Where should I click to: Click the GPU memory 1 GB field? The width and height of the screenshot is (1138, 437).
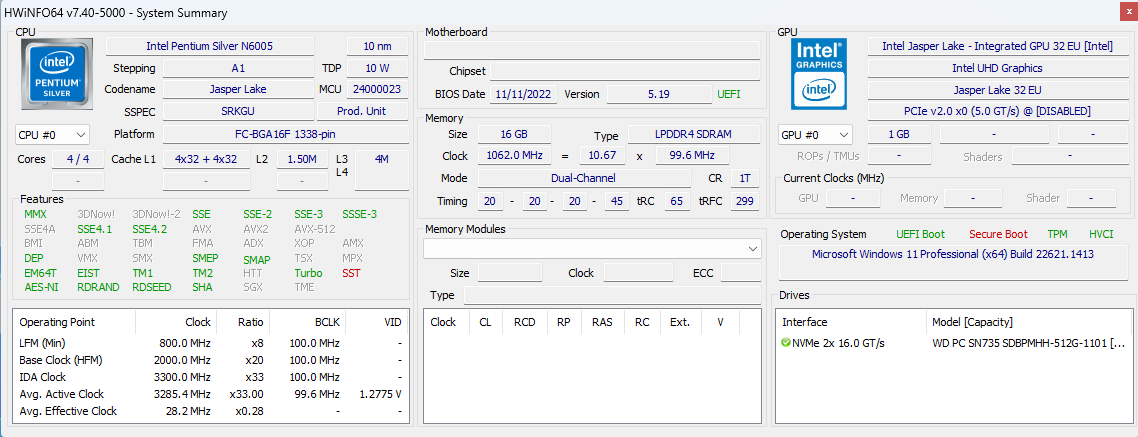898,134
